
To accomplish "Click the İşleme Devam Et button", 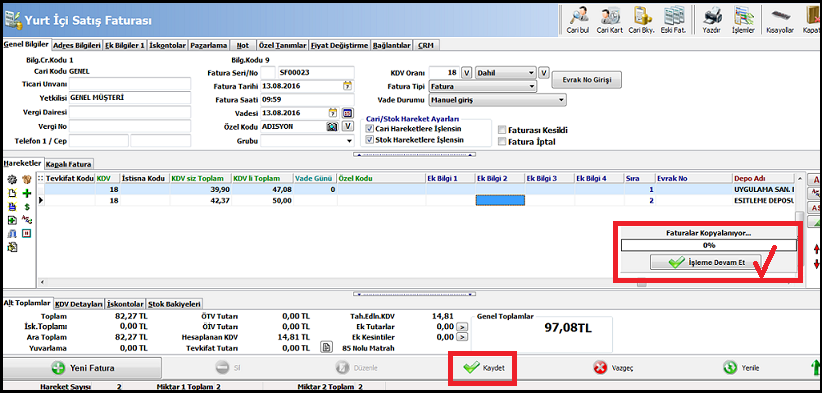I will click(x=706, y=263).
